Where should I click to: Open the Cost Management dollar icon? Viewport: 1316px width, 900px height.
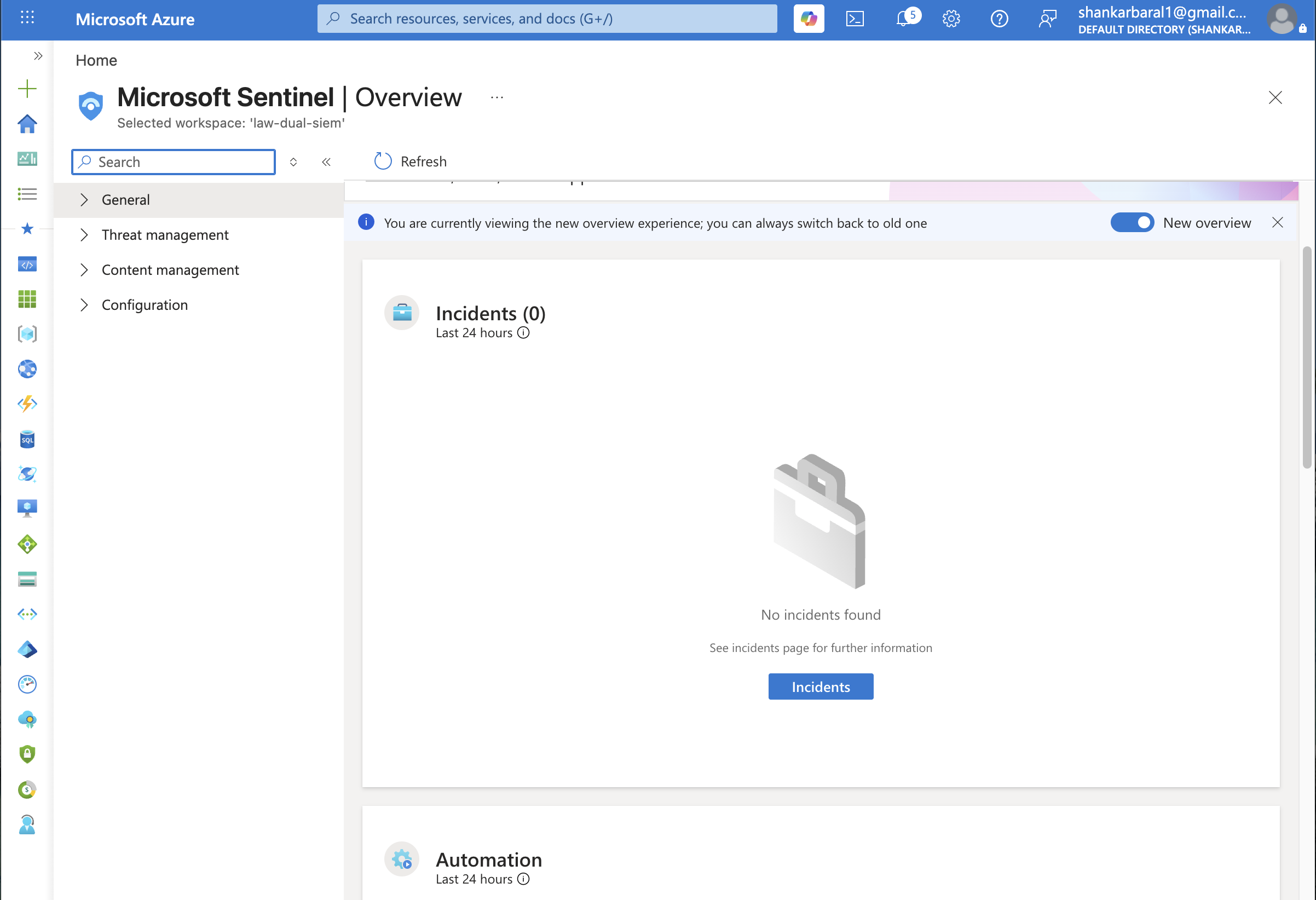(x=27, y=789)
